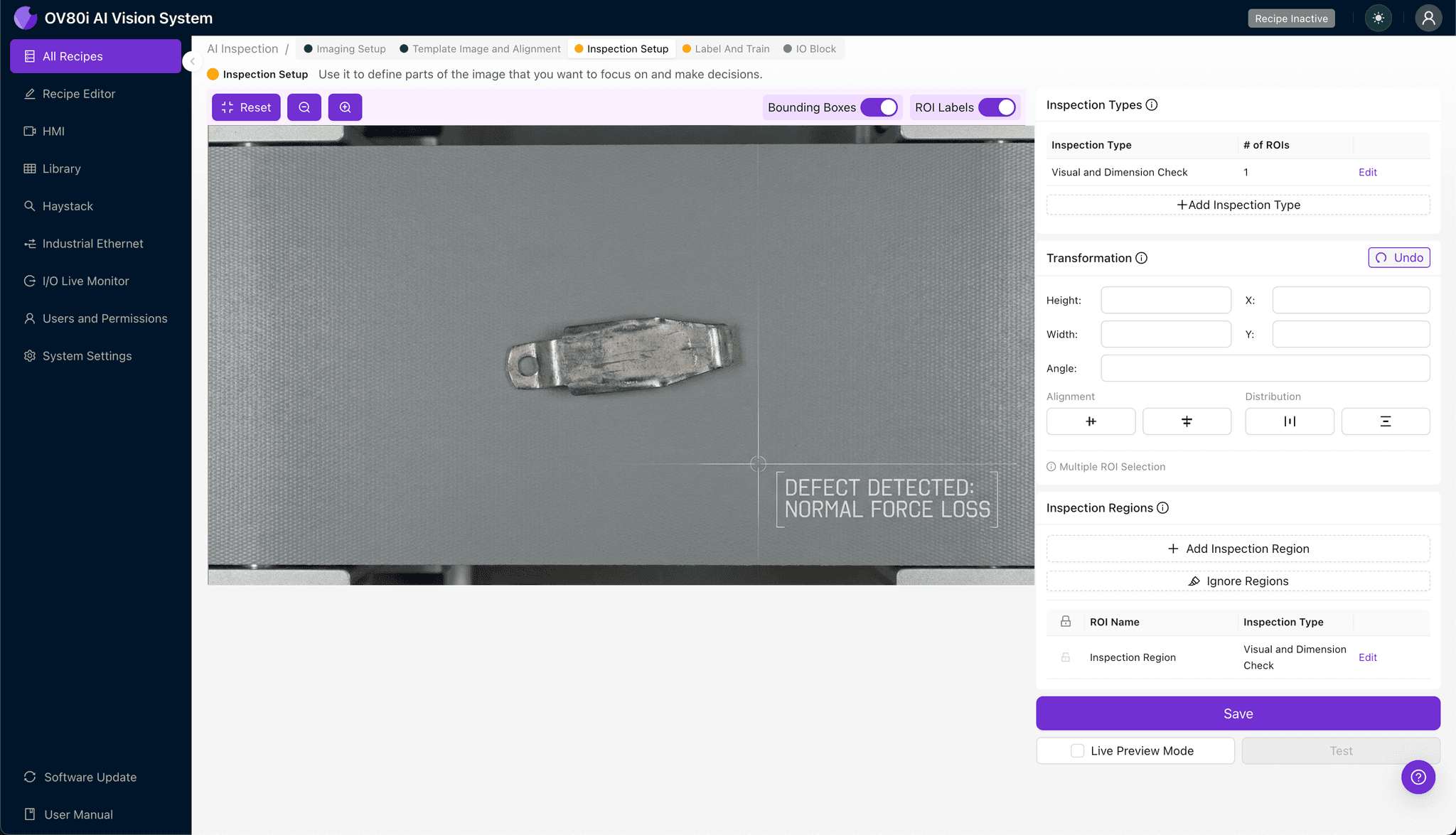Viewport: 1456px width, 835px height.
Task: Click the AI Inspection breadcrumb
Action: (242, 48)
